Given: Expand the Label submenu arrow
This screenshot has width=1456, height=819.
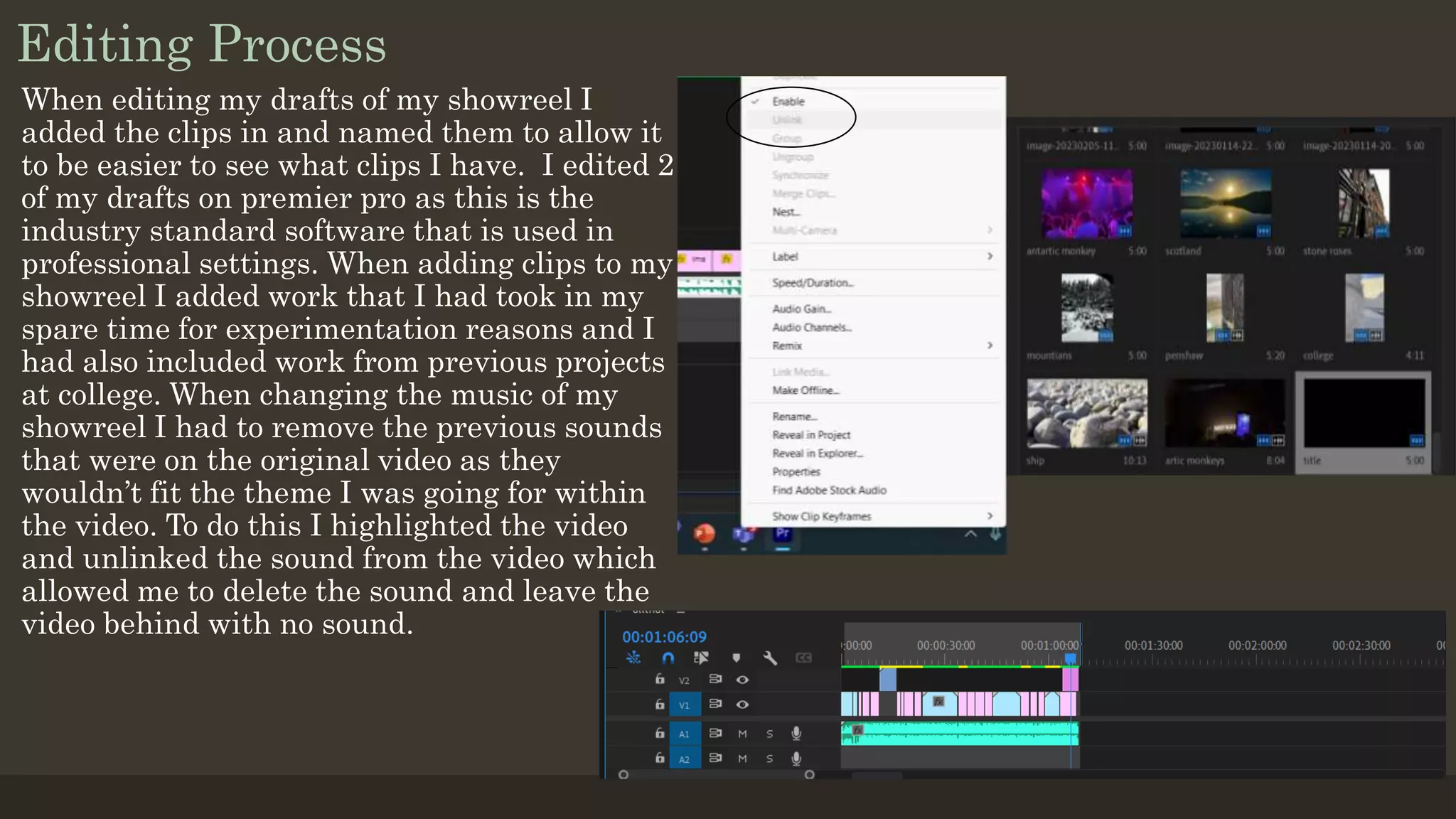Looking at the screenshot, I should (990, 256).
